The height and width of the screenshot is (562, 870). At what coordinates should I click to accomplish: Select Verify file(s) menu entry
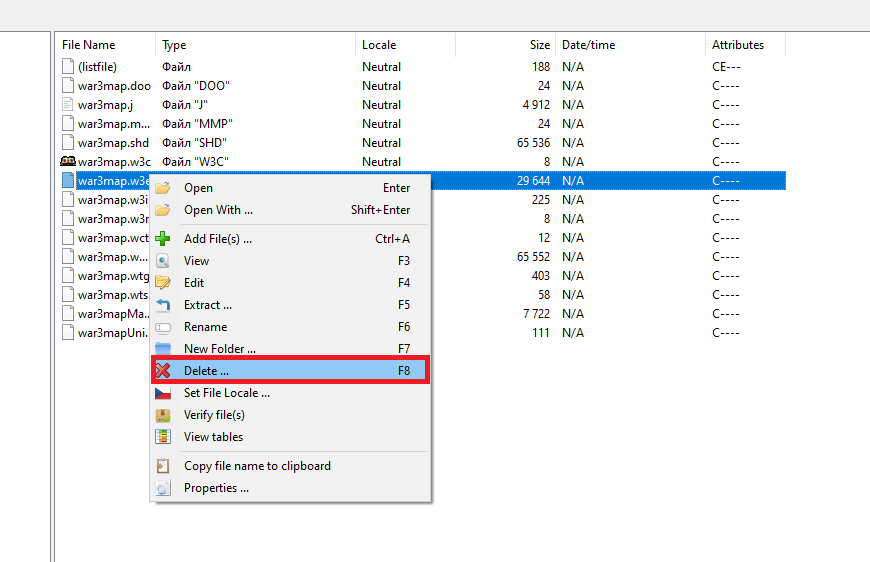(290, 415)
